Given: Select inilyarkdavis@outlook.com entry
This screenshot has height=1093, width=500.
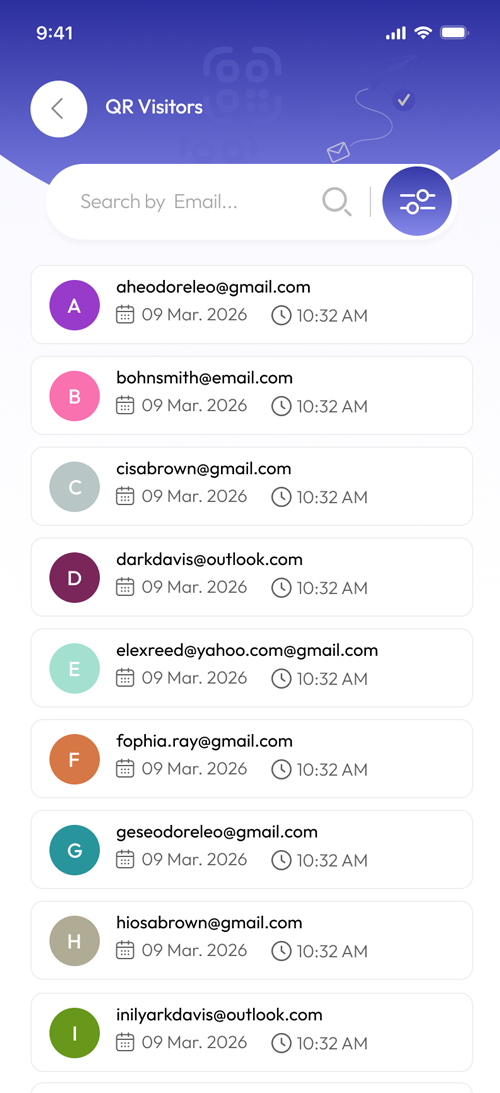Looking at the screenshot, I should click(x=252, y=1032).
